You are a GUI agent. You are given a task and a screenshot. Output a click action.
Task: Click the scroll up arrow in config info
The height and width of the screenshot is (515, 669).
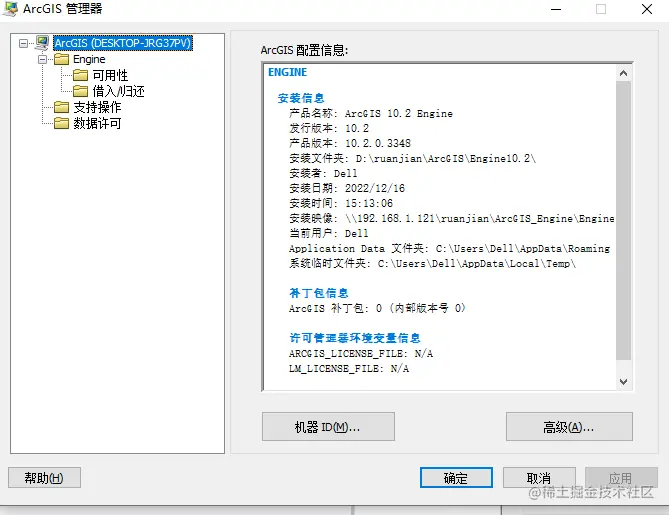pyautogui.click(x=623, y=73)
